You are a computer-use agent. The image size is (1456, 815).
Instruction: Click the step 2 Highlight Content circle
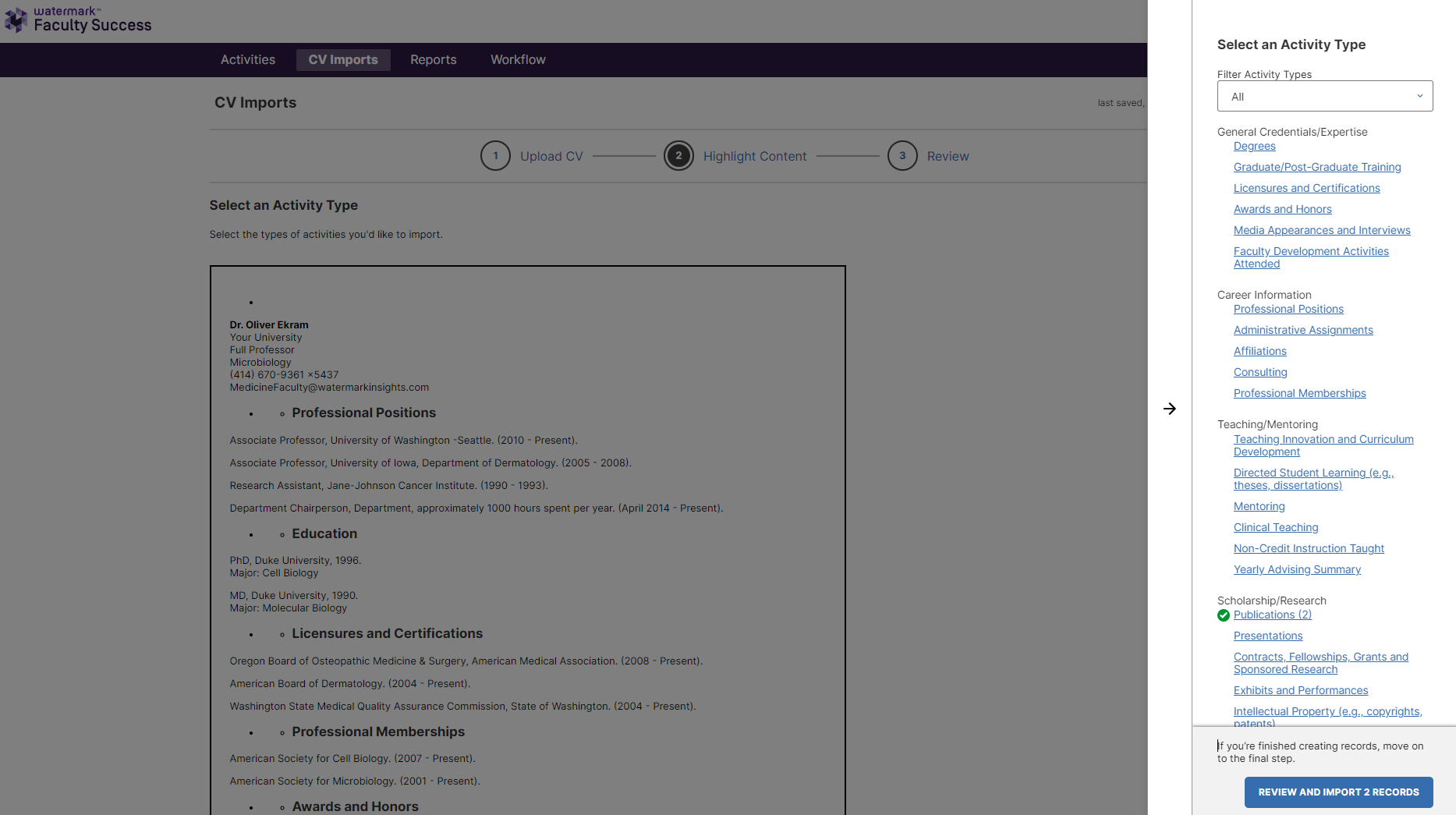[x=679, y=155]
